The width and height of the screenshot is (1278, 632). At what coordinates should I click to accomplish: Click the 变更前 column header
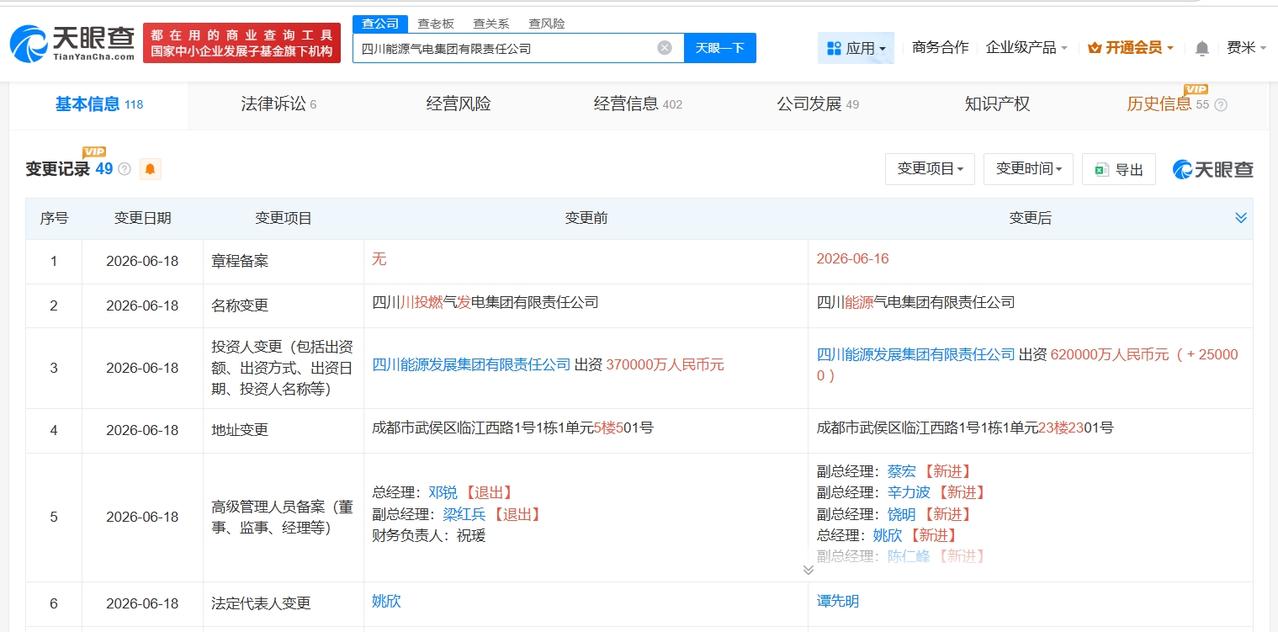[x=586, y=218]
